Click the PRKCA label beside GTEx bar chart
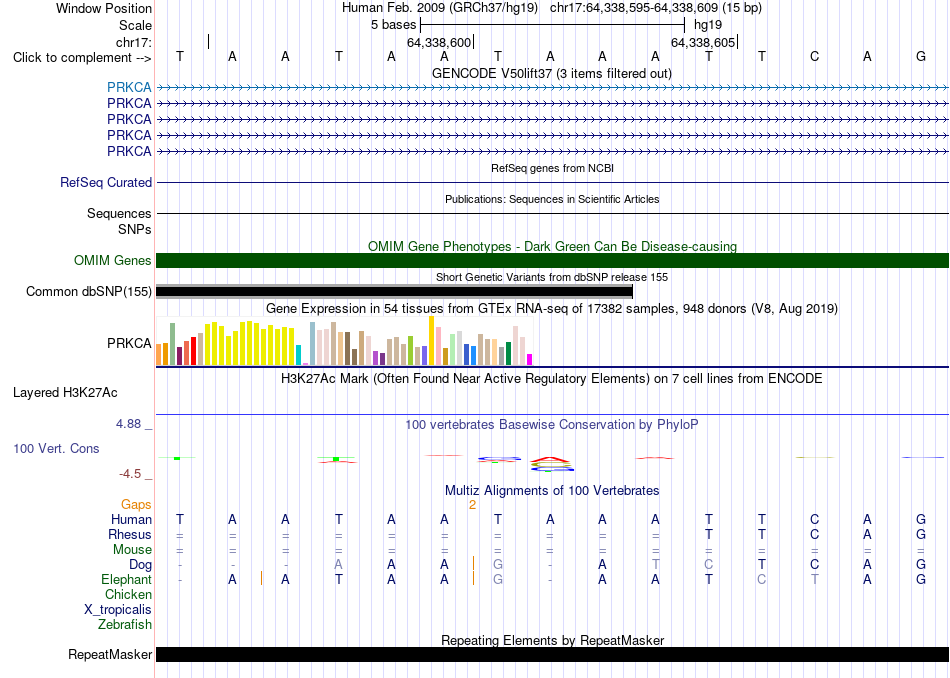Viewport: 950px width, 678px height. pos(129,343)
